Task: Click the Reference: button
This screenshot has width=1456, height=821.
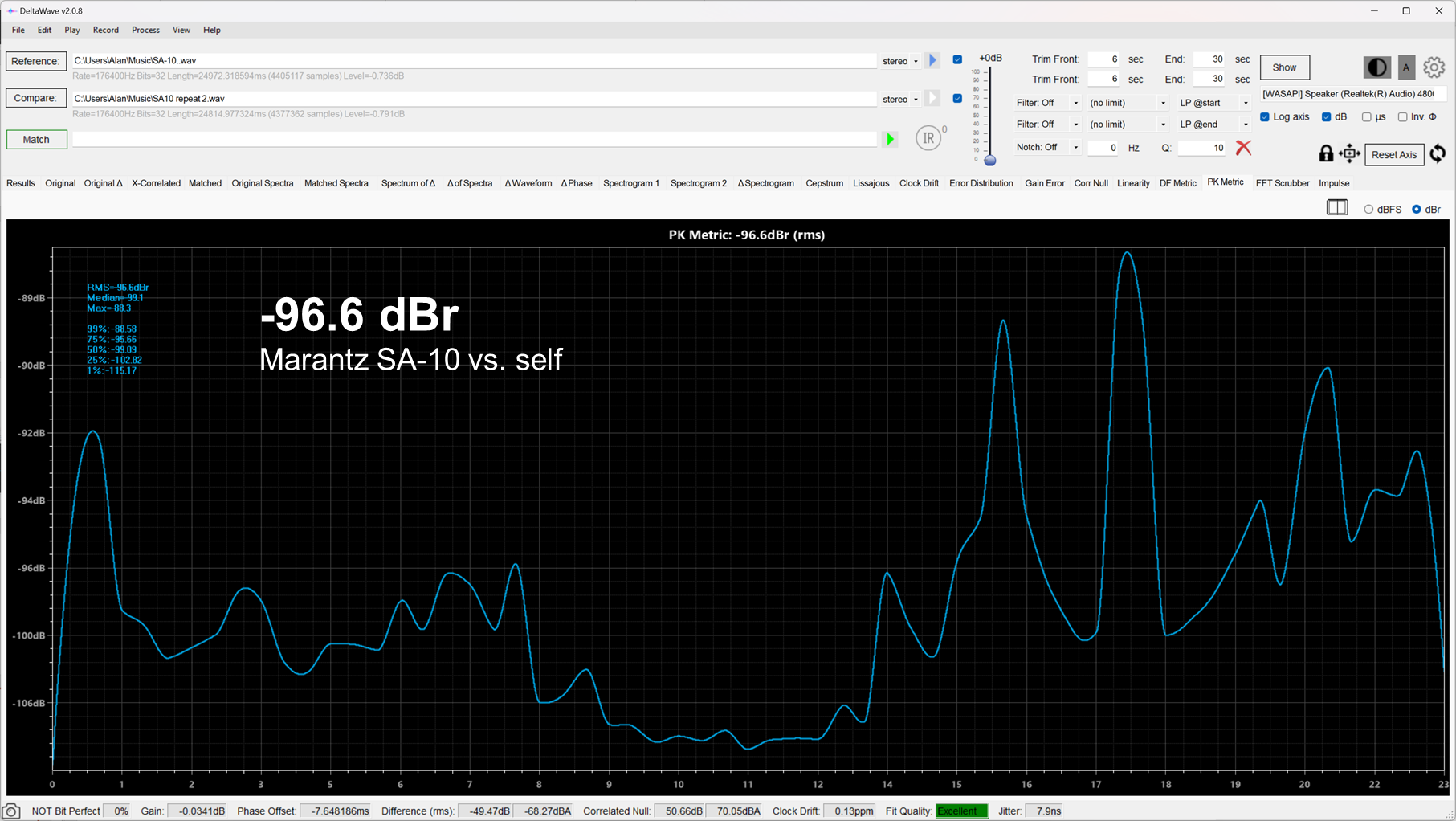Action: (35, 61)
